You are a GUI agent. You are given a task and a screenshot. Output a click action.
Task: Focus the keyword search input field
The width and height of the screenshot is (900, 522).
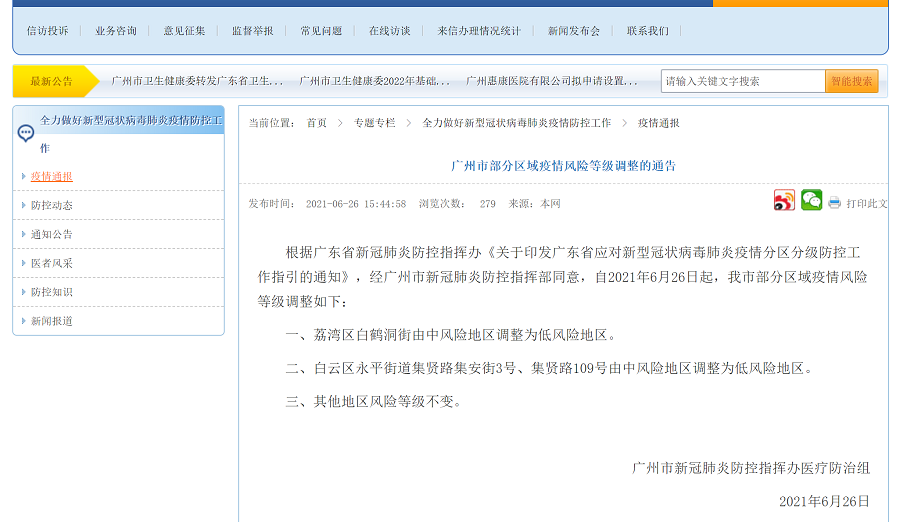coord(743,81)
